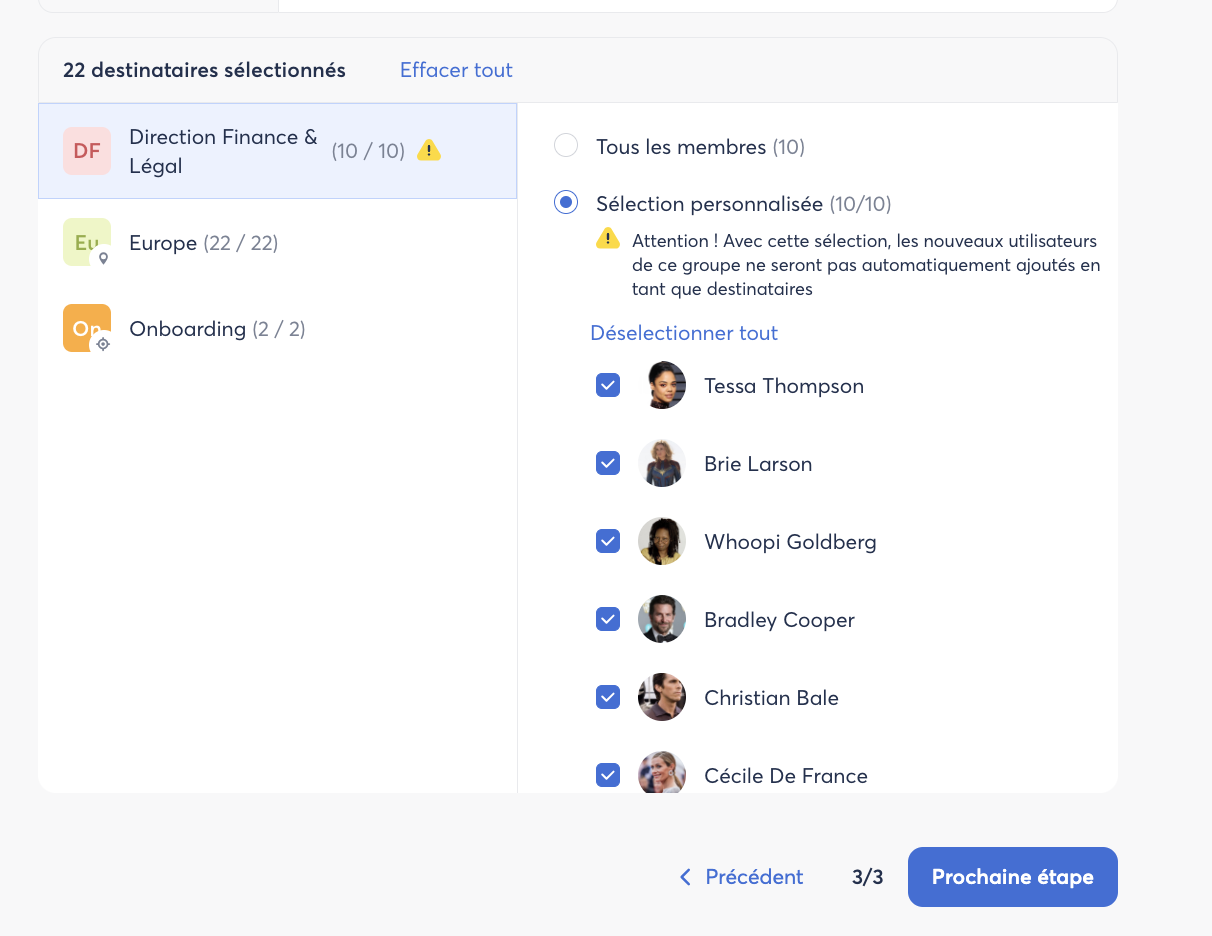Click "Déselectionner tout" link
Screen dimensions: 1212x936
(x=684, y=333)
